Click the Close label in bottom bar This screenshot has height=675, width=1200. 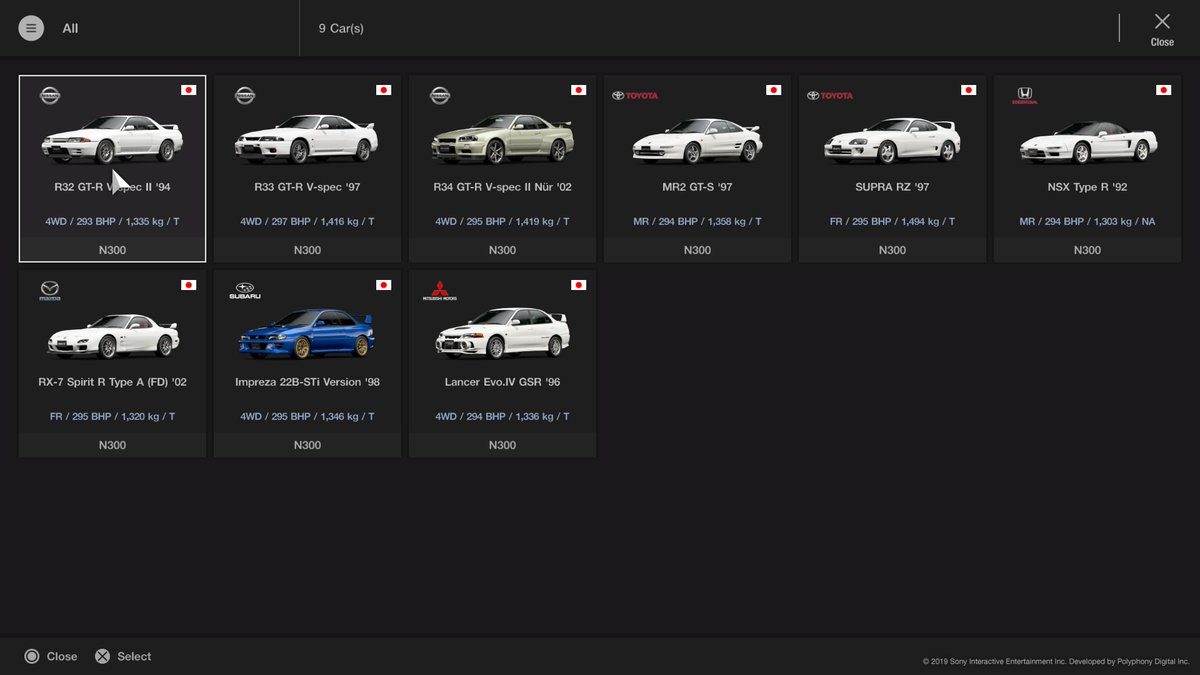62,656
